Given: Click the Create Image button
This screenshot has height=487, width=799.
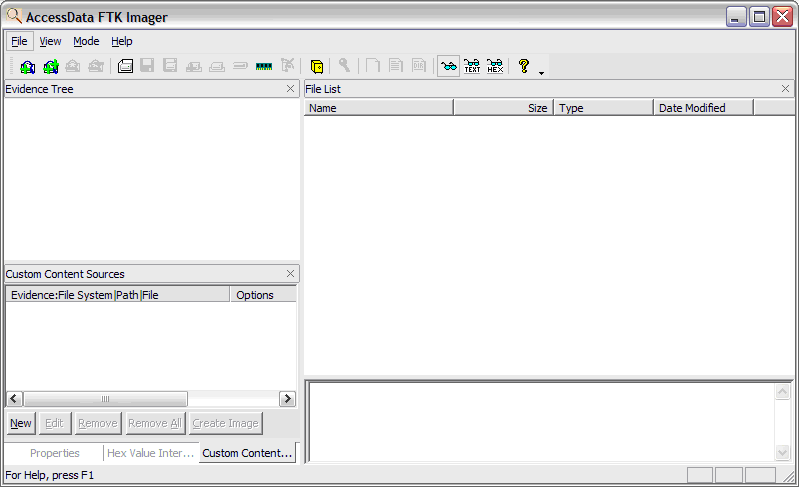Looking at the screenshot, I should pos(226,423).
